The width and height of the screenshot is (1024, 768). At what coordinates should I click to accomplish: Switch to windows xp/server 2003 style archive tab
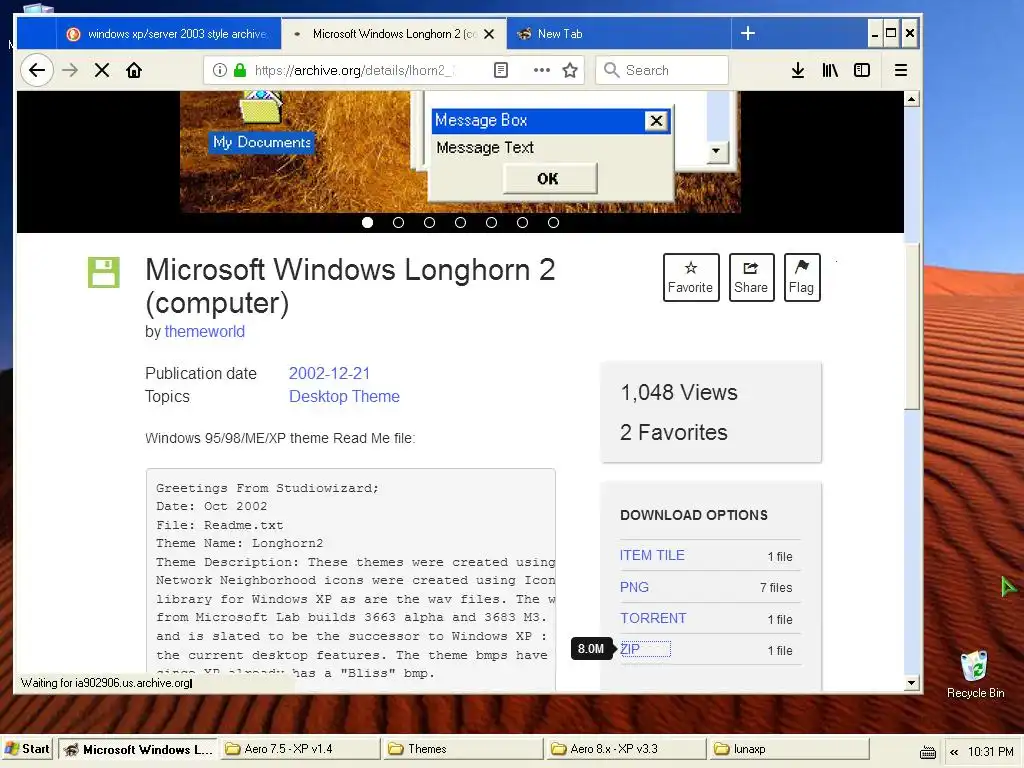point(168,33)
